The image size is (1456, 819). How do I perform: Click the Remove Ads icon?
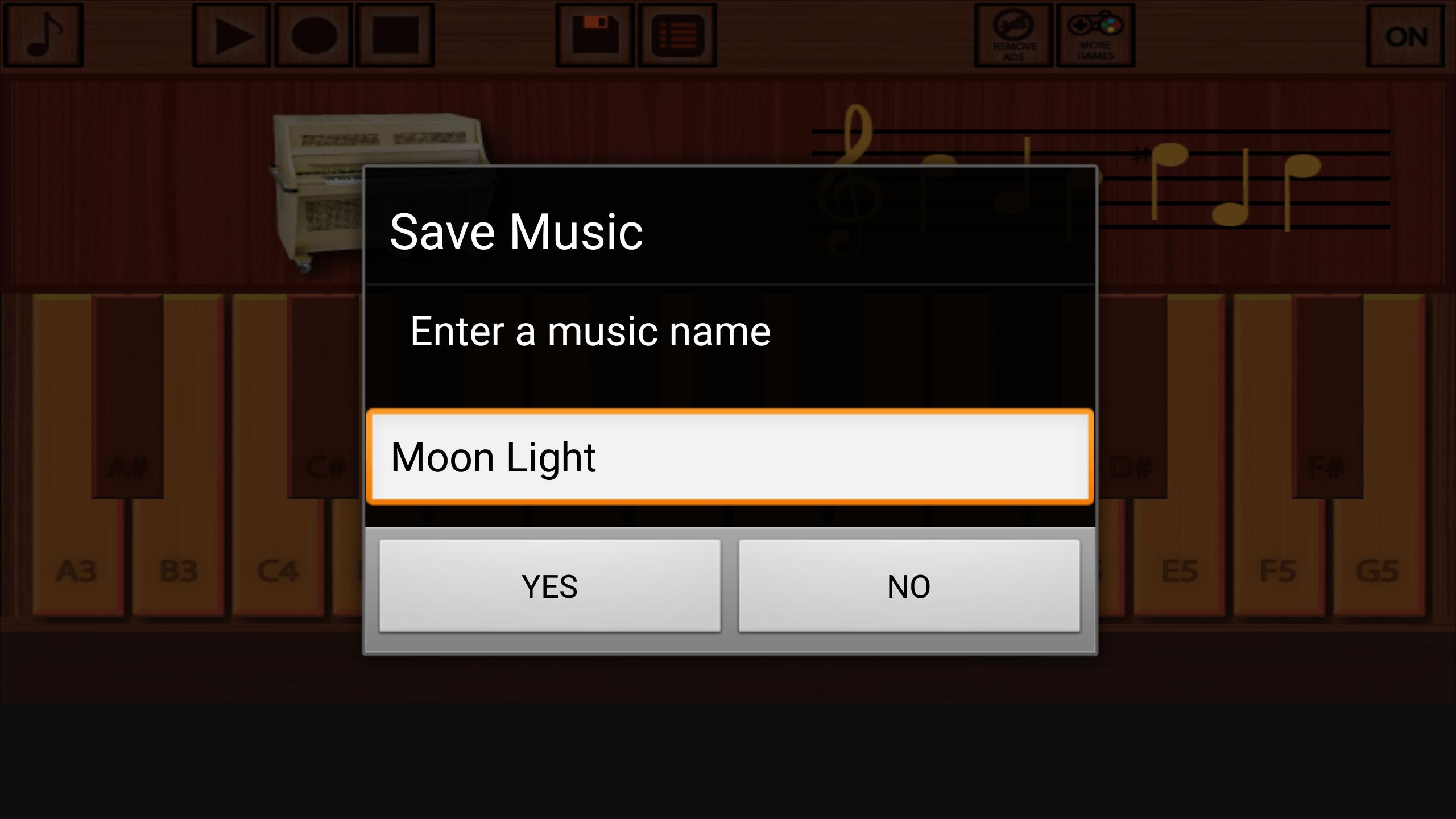(x=1014, y=35)
